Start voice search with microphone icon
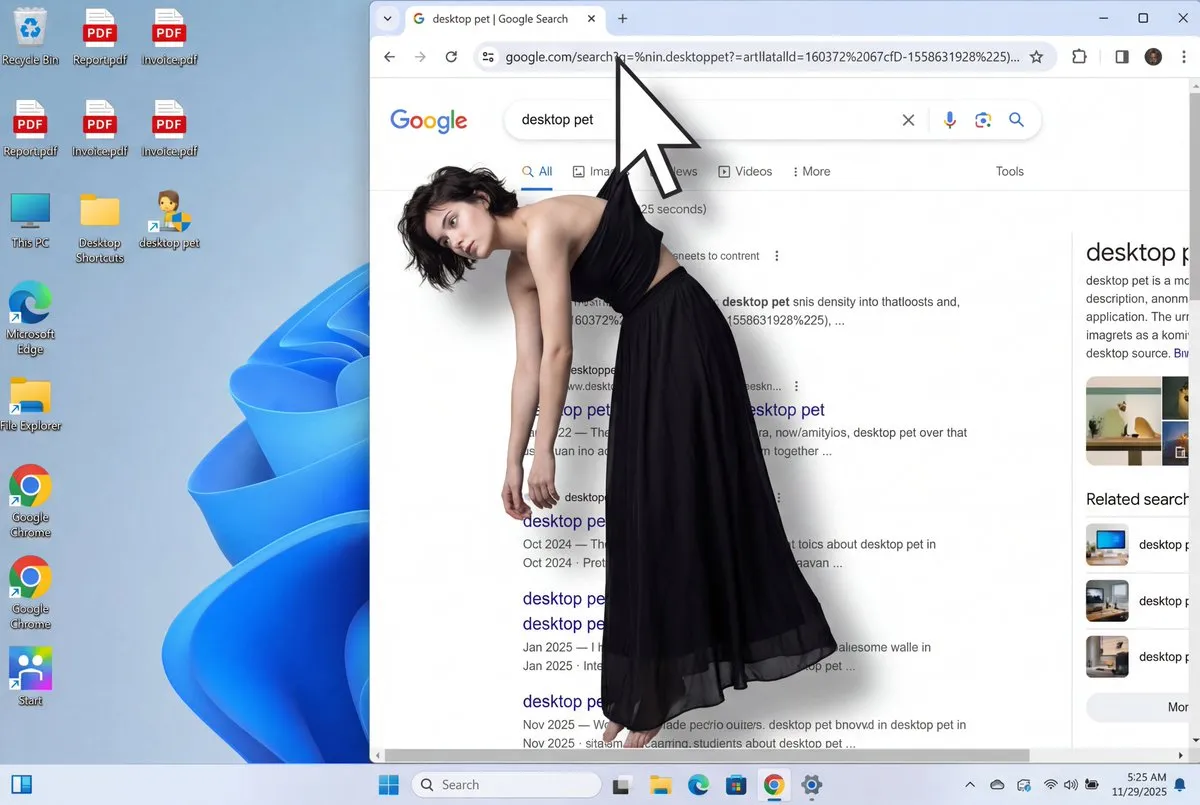Screen dimensions: 1200x805 (x=949, y=120)
